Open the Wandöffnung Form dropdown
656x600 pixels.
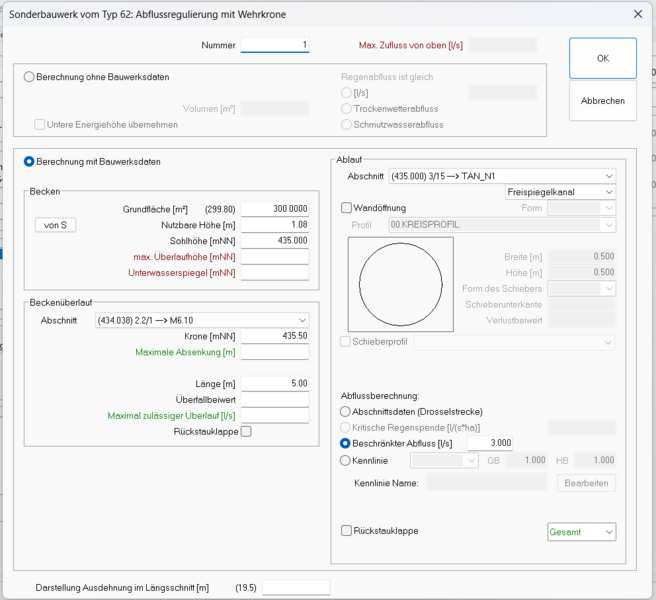click(x=582, y=208)
